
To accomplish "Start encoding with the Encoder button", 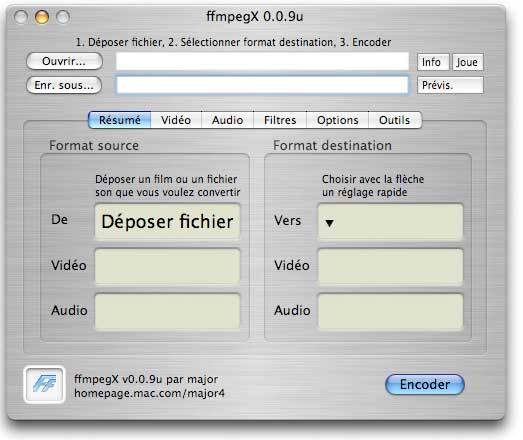I will [x=425, y=384].
